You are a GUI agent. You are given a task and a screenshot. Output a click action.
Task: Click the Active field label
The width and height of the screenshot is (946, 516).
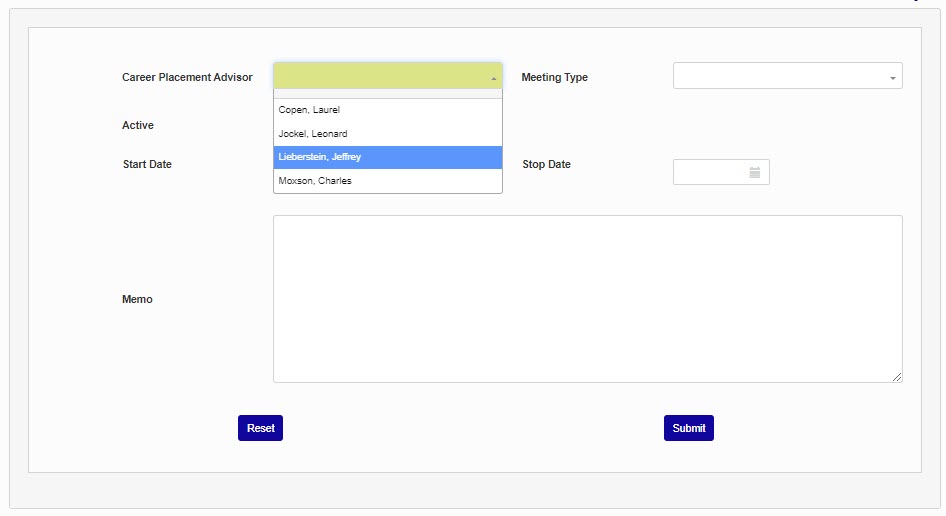138,125
